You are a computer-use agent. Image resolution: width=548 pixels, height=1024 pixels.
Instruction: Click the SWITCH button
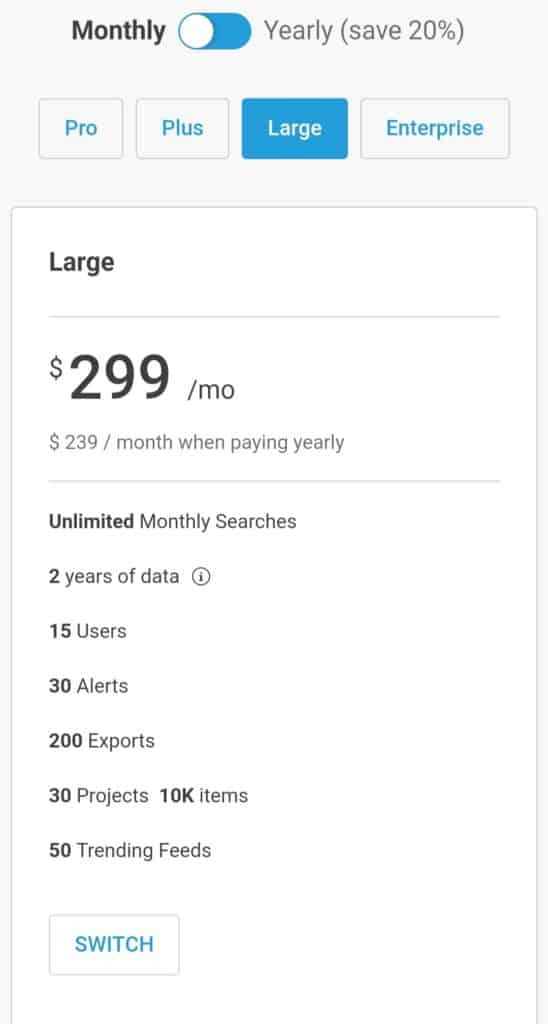(114, 944)
